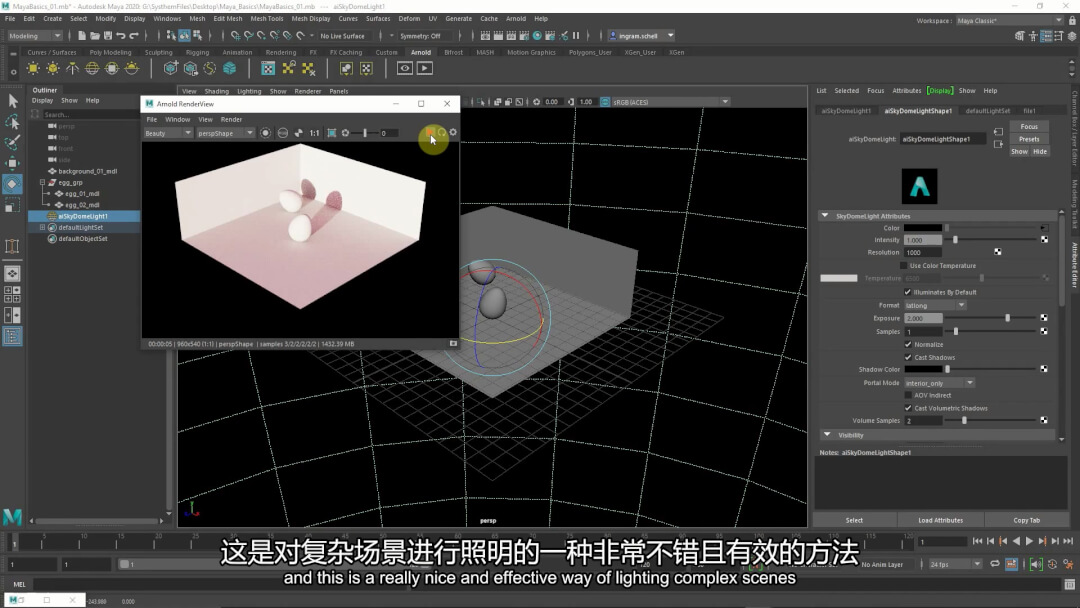Click the Arnold create stand-in shelf icon
1080x608 pixels.
pos(171,68)
